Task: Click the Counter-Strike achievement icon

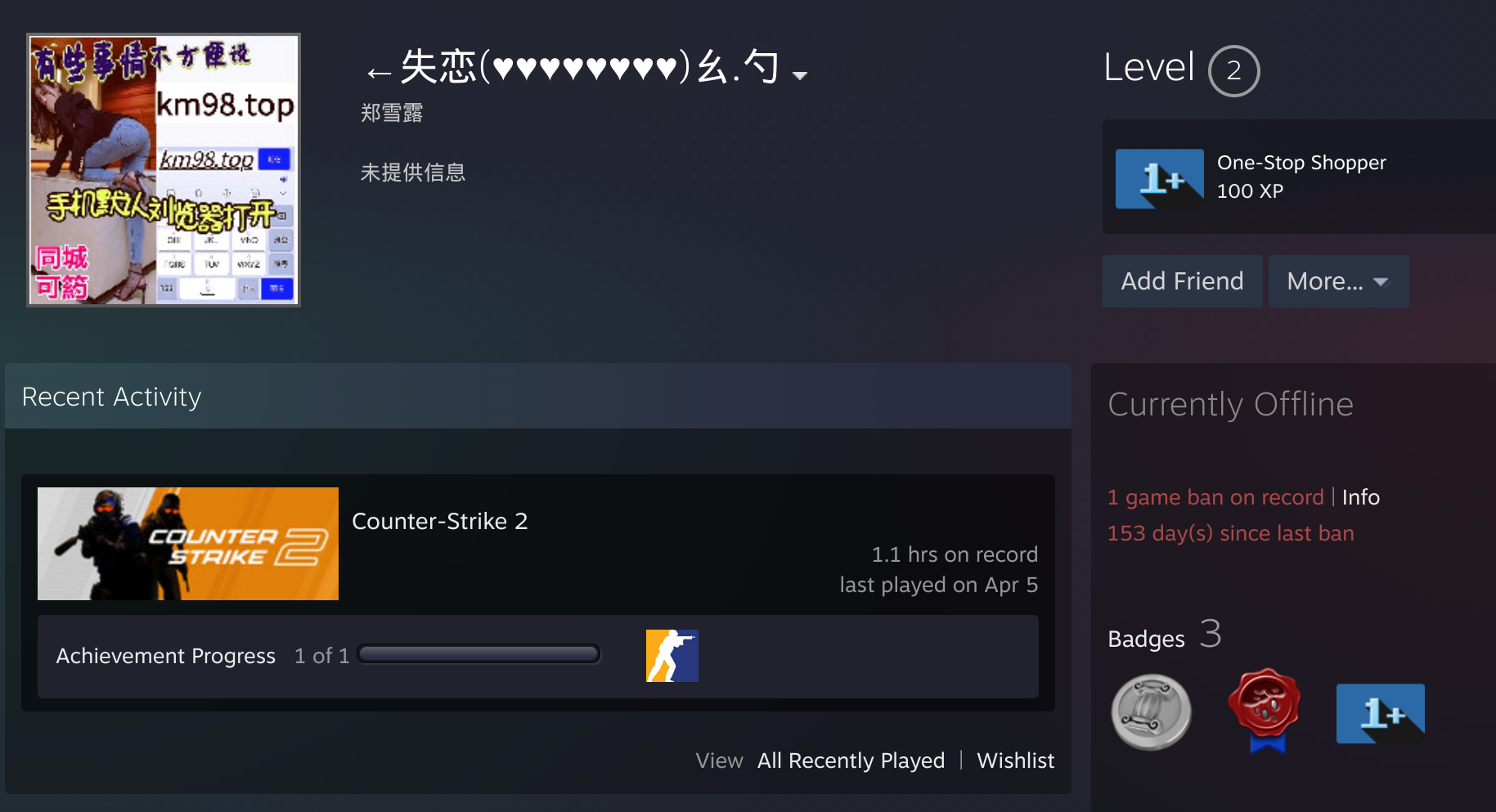Action: pos(672,656)
